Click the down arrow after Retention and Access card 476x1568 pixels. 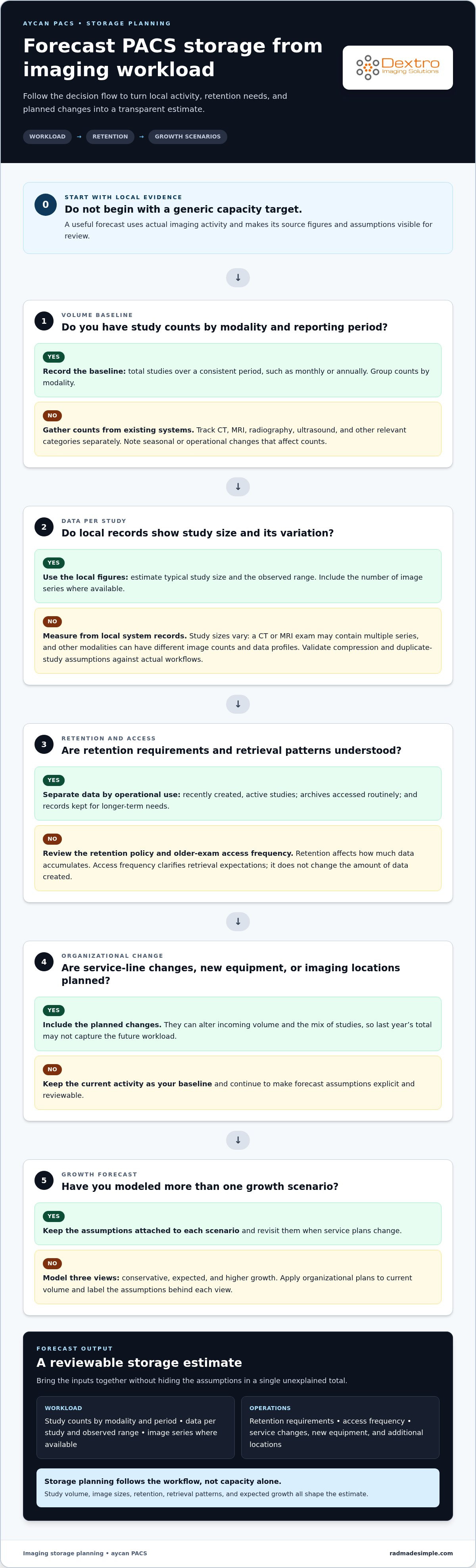pyautogui.click(x=238, y=922)
